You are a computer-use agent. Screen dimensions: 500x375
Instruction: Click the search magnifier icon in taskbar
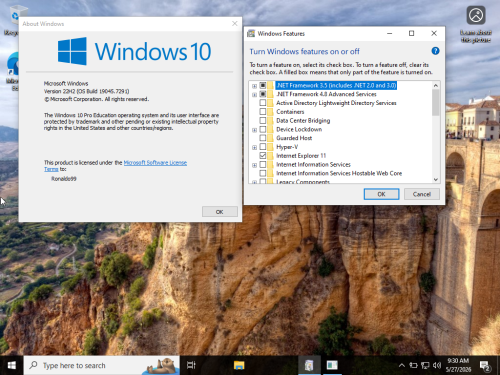pyautogui.click(x=33, y=365)
